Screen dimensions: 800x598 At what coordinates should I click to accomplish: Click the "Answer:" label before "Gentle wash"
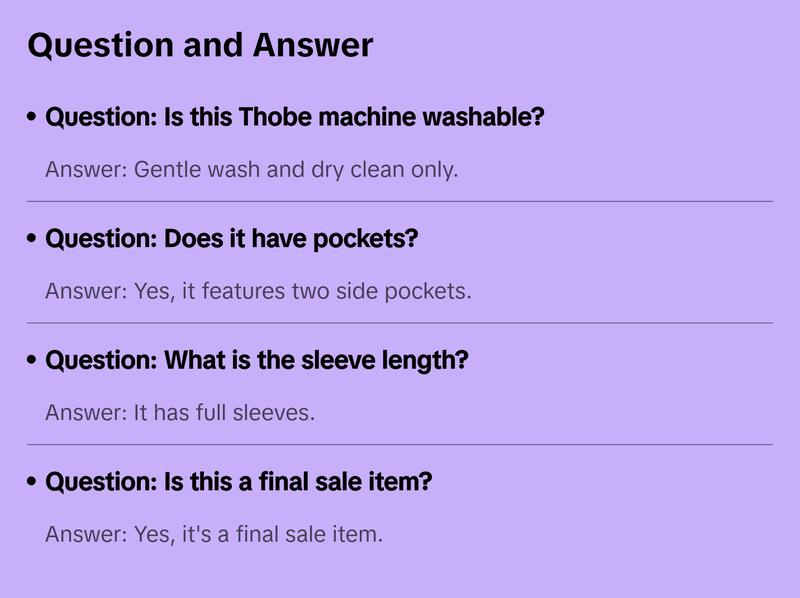tap(86, 169)
